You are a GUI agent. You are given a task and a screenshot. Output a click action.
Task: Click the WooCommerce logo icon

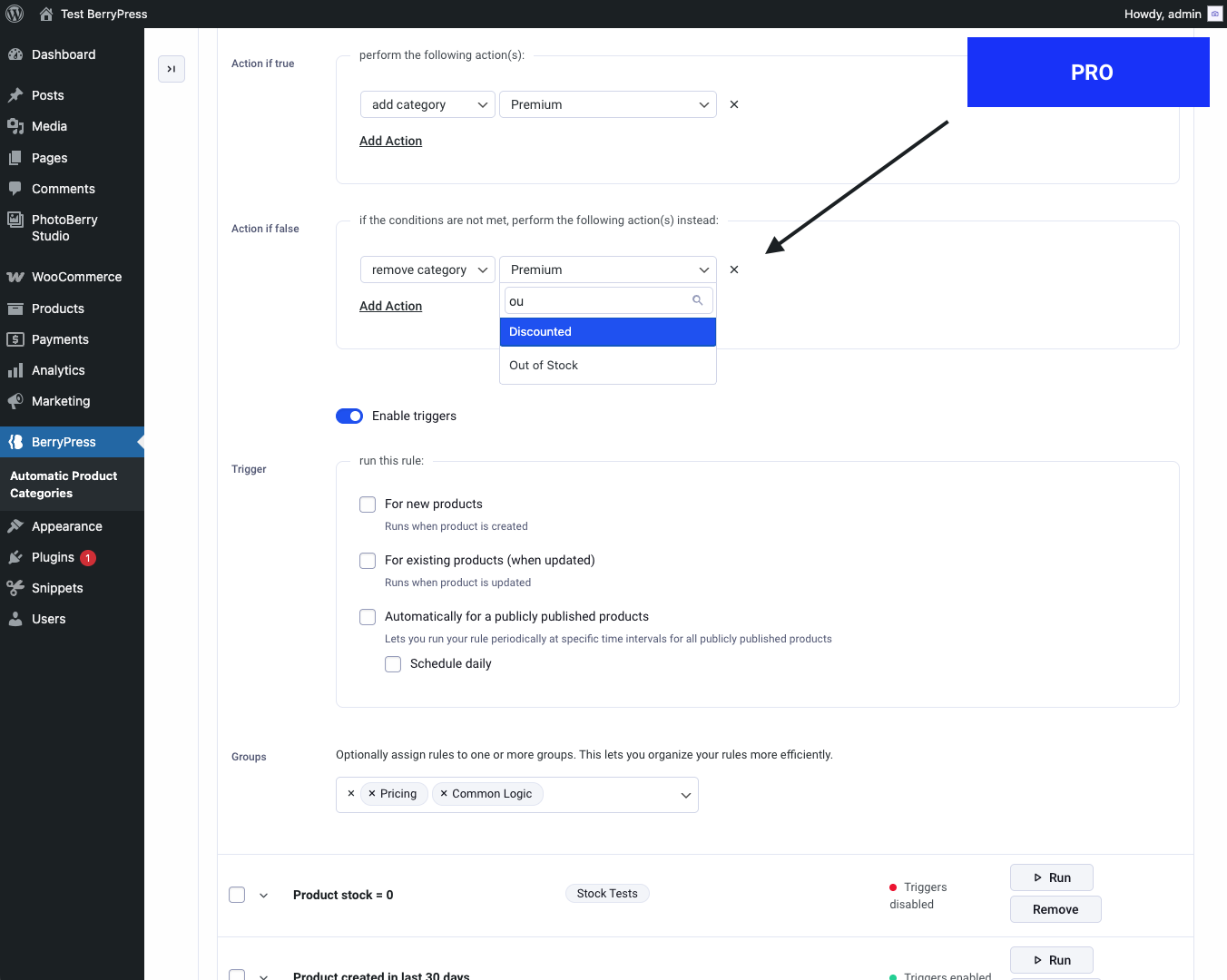tap(15, 277)
